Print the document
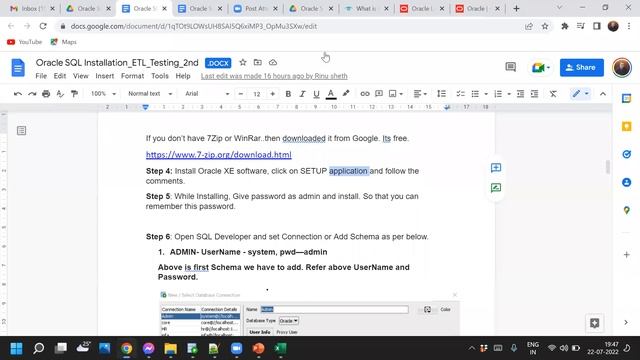This screenshot has width=640, height=360. [x=46, y=94]
